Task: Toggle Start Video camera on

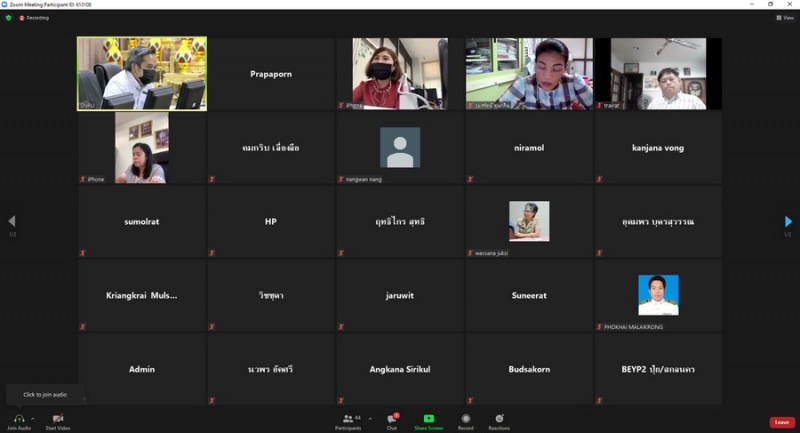Action: (x=57, y=418)
